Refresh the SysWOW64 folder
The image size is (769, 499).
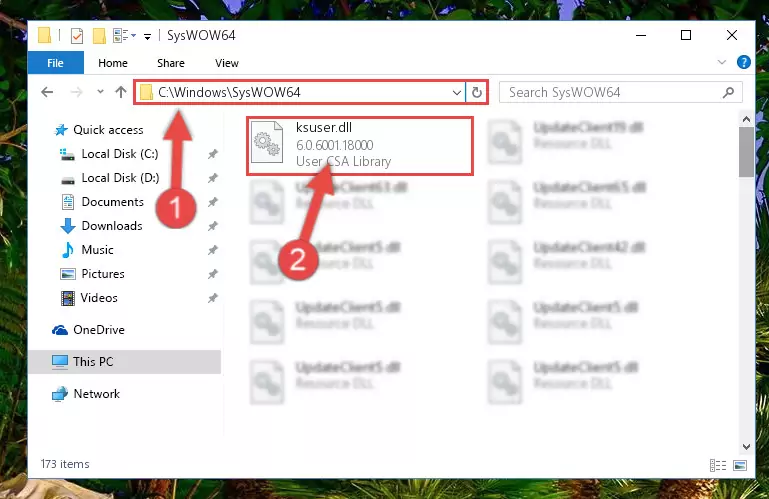tap(477, 92)
